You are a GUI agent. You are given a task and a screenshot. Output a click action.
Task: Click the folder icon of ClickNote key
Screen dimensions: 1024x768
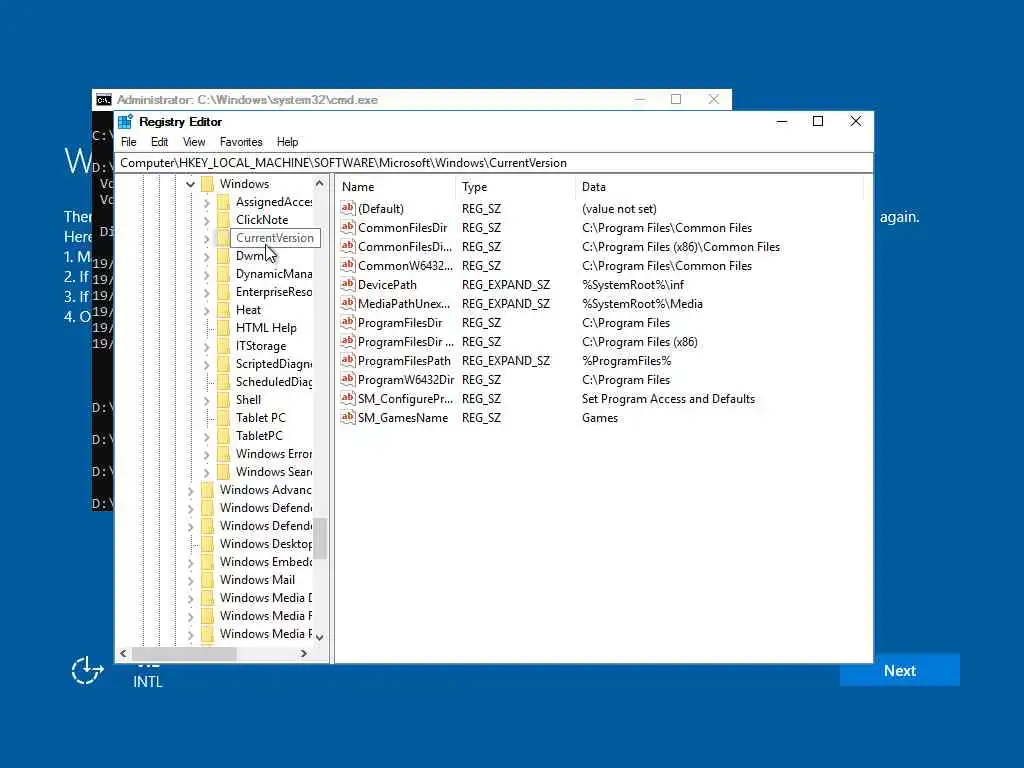(x=223, y=220)
